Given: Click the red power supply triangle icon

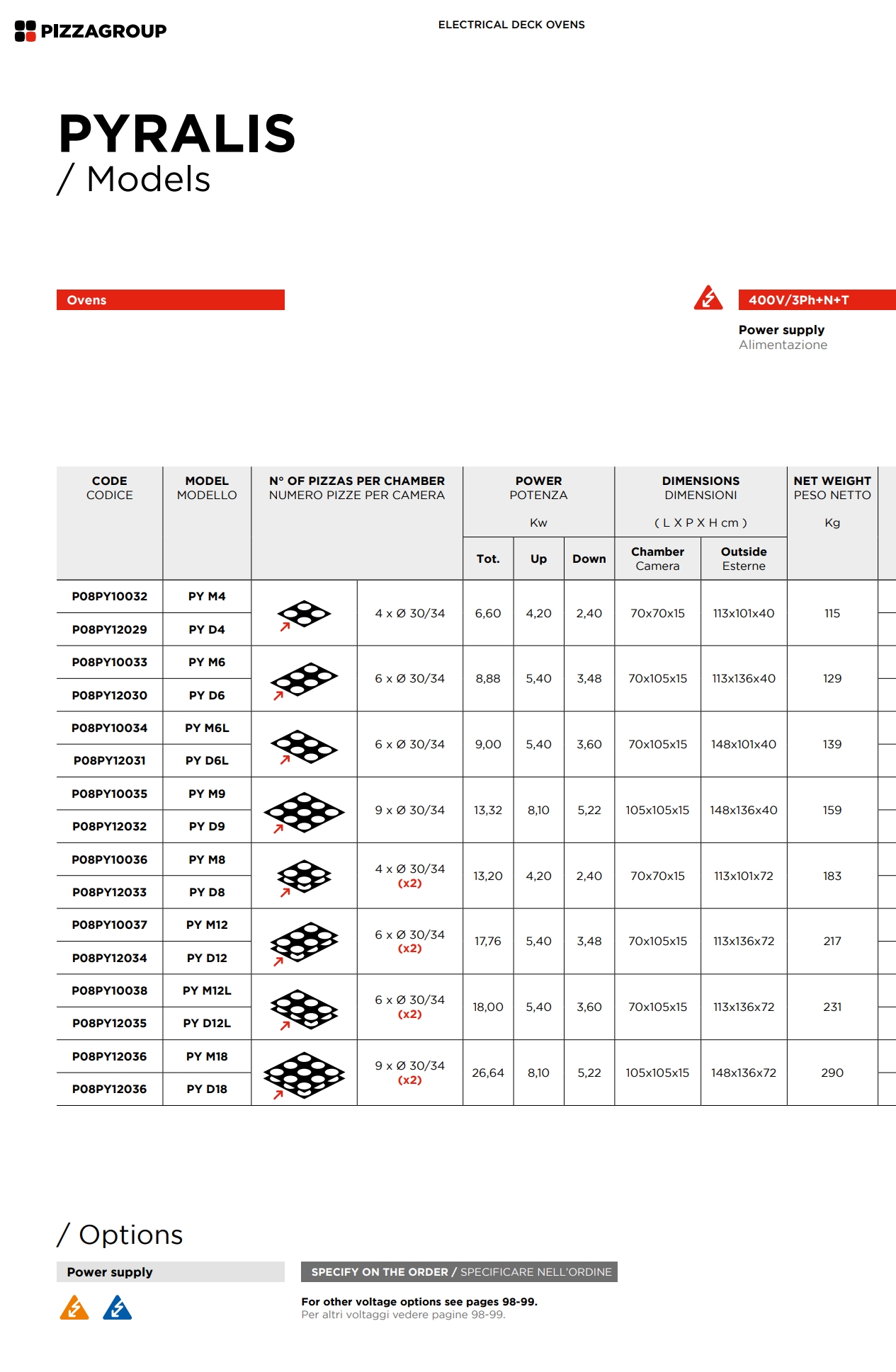Looking at the screenshot, I should tap(708, 298).
